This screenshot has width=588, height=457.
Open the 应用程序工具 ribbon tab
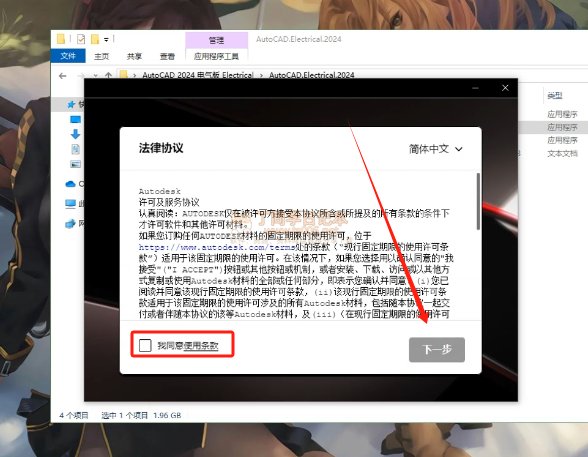216,56
